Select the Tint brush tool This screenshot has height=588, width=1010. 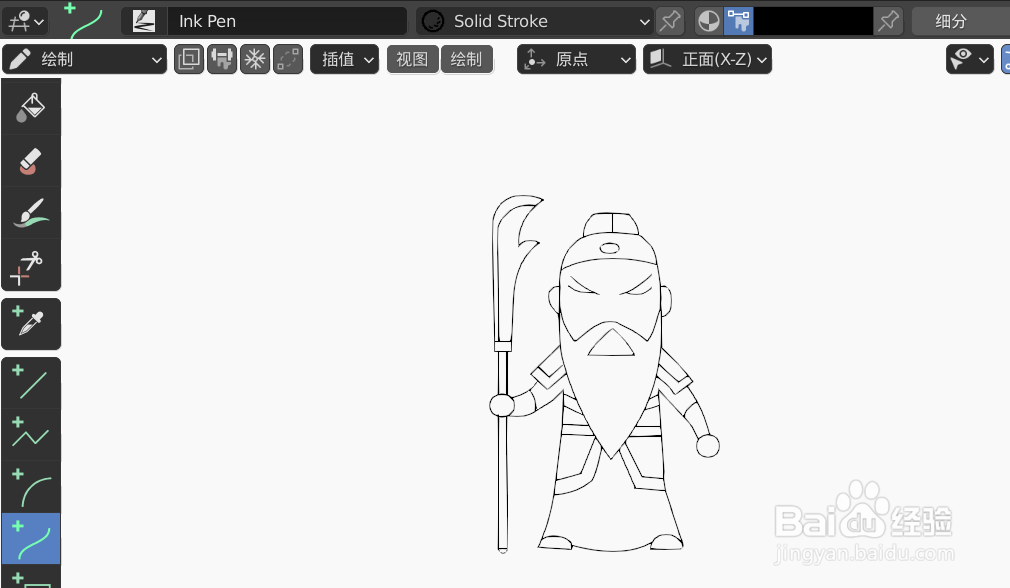pos(31,213)
